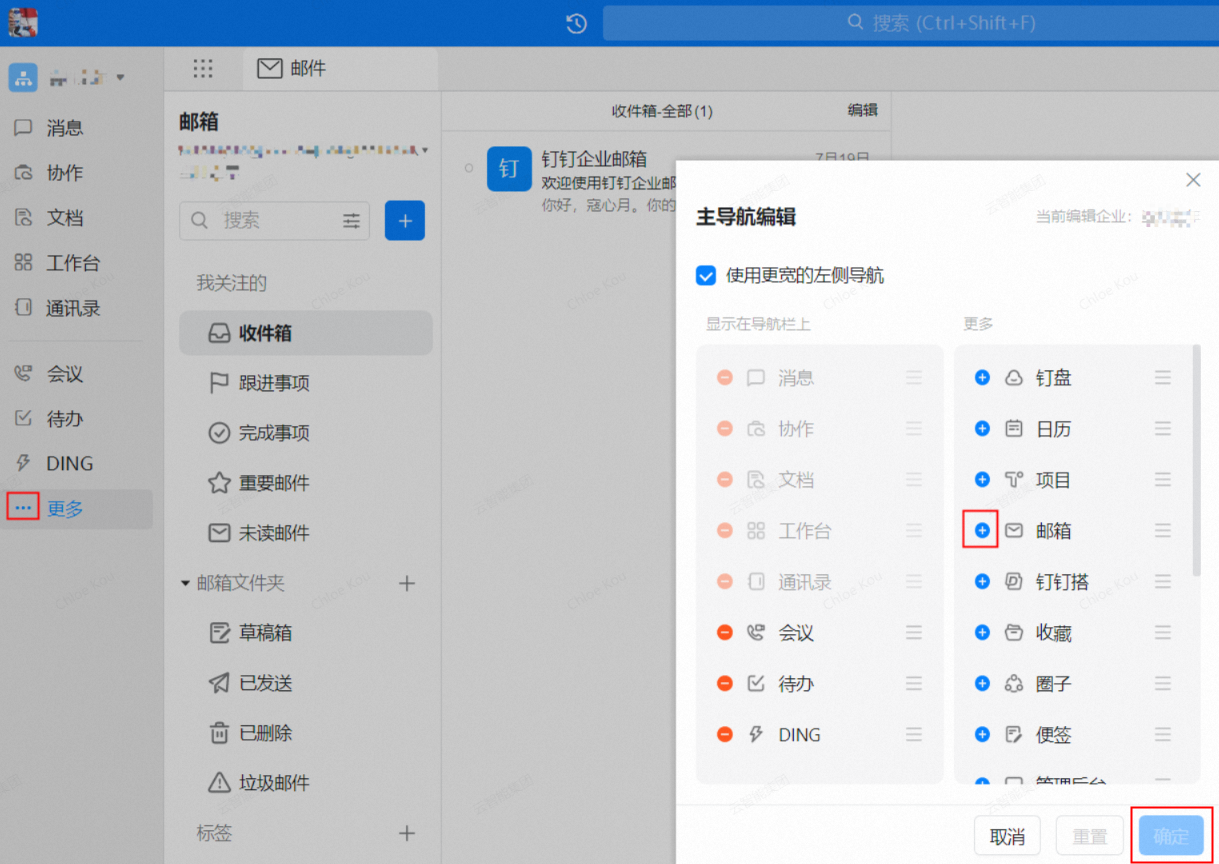
Task: Add 项目 to navigation with plus icon
Action: point(982,479)
